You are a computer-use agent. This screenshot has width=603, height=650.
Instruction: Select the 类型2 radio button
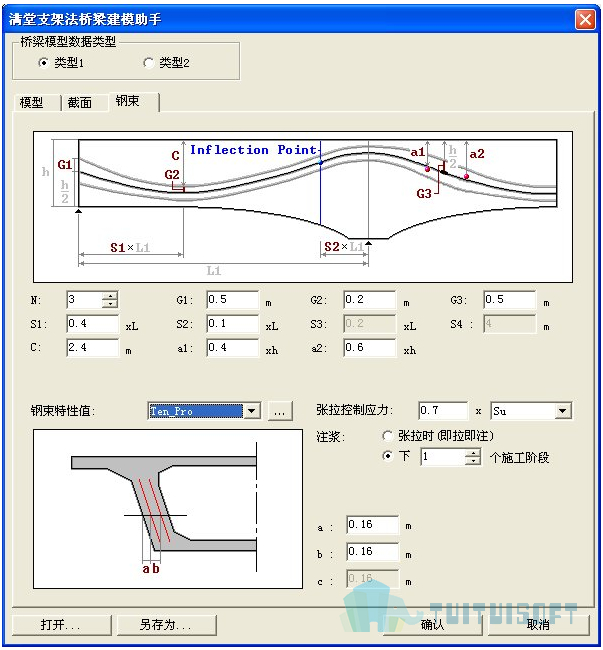click(x=148, y=63)
